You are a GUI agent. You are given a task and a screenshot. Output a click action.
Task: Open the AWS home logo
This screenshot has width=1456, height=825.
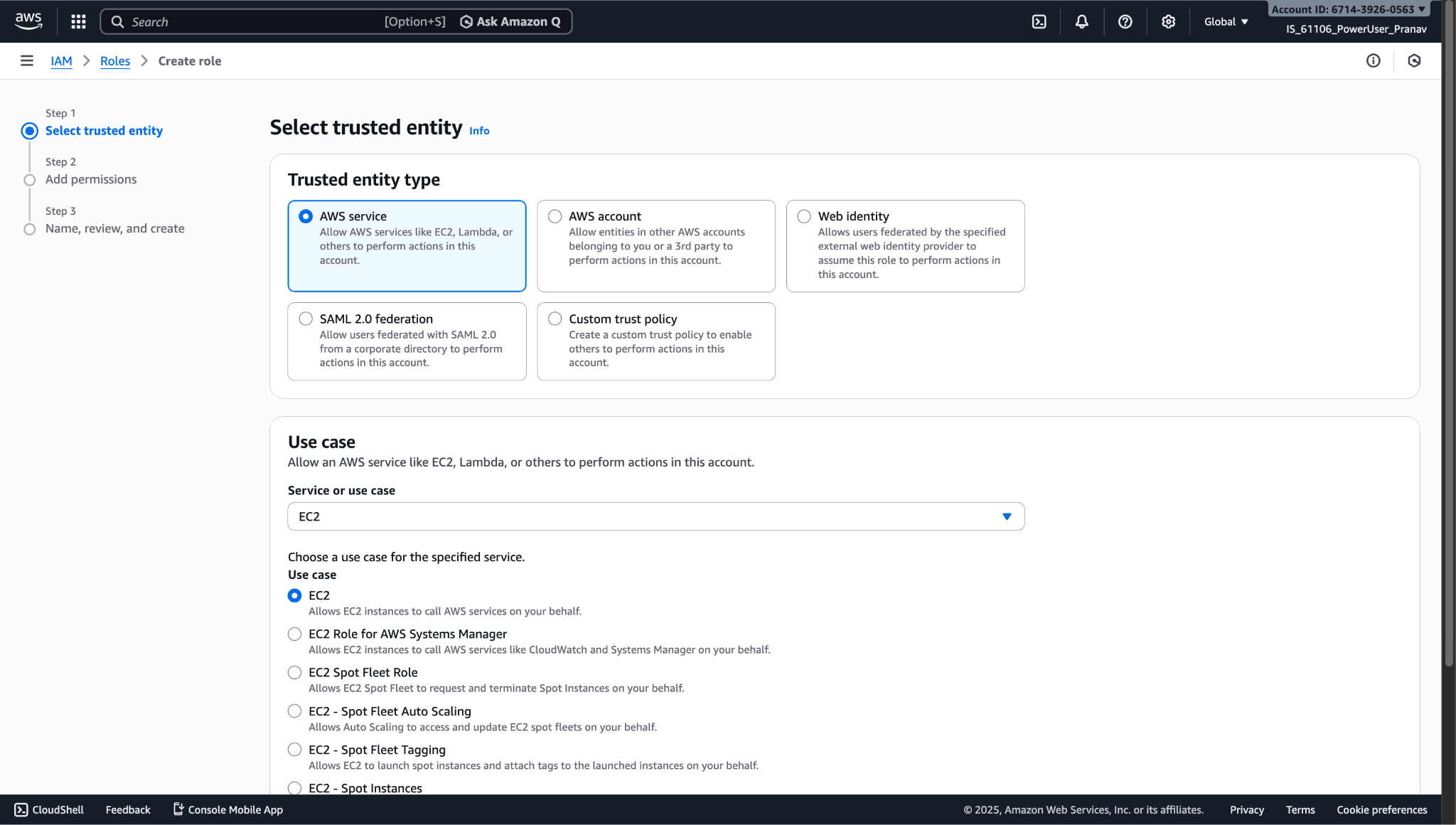point(28,21)
